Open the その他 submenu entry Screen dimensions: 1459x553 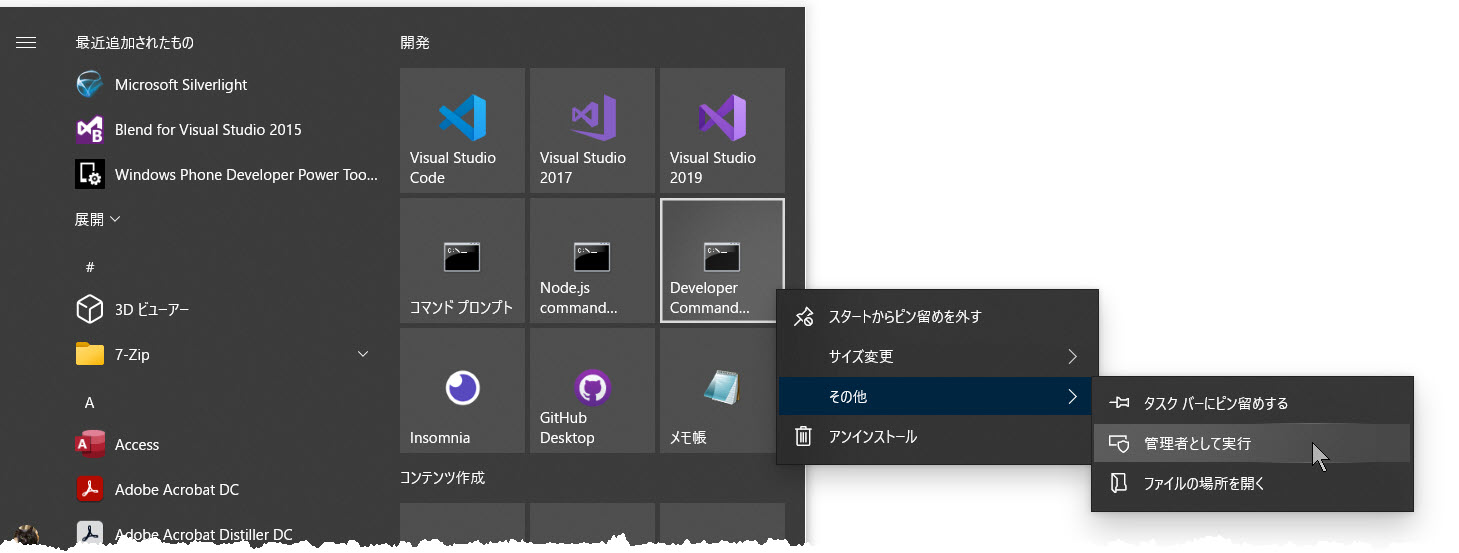pyautogui.click(x=937, y=397)
